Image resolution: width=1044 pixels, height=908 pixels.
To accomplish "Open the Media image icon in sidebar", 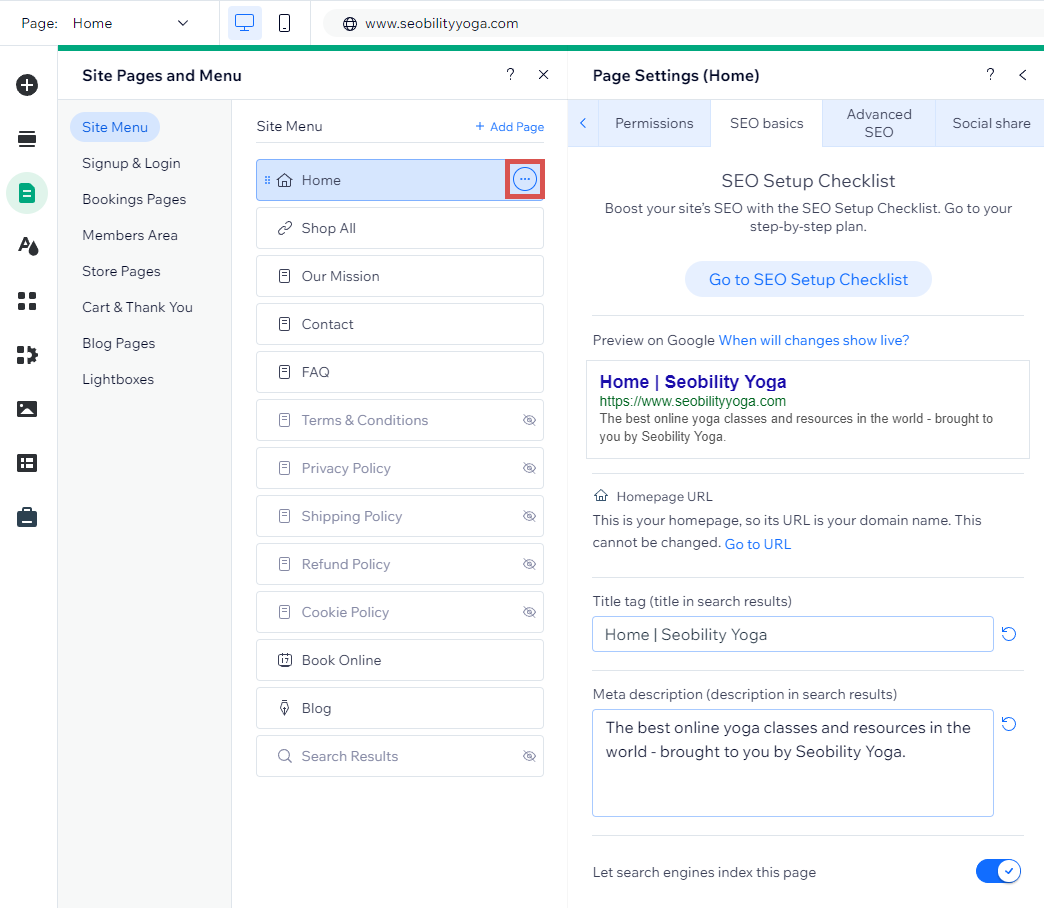I will (27, 409).
